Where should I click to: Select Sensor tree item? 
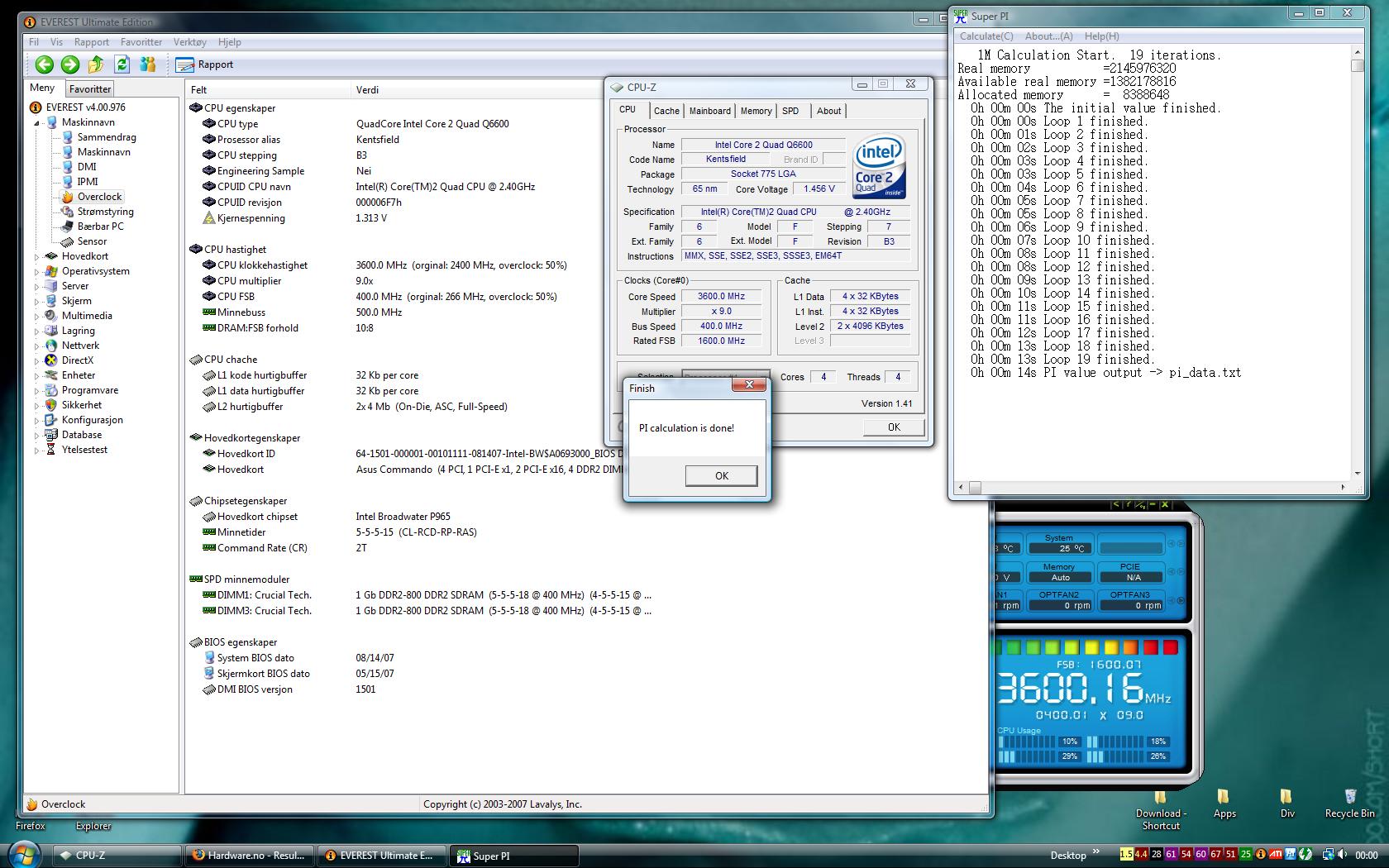pyautogui.click(x=92, y=241)
